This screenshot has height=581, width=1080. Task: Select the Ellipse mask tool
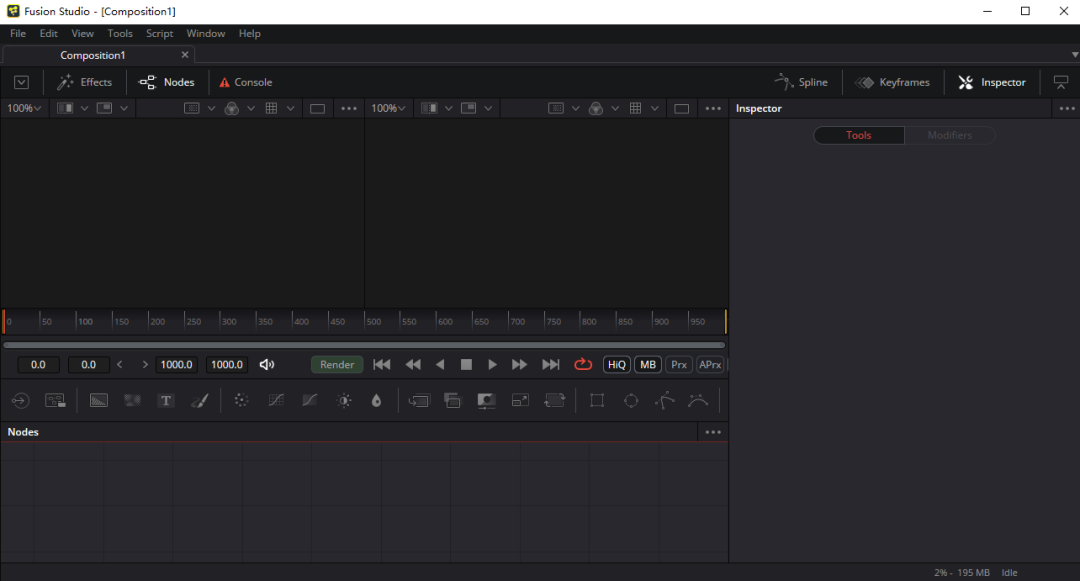[631, 401]
